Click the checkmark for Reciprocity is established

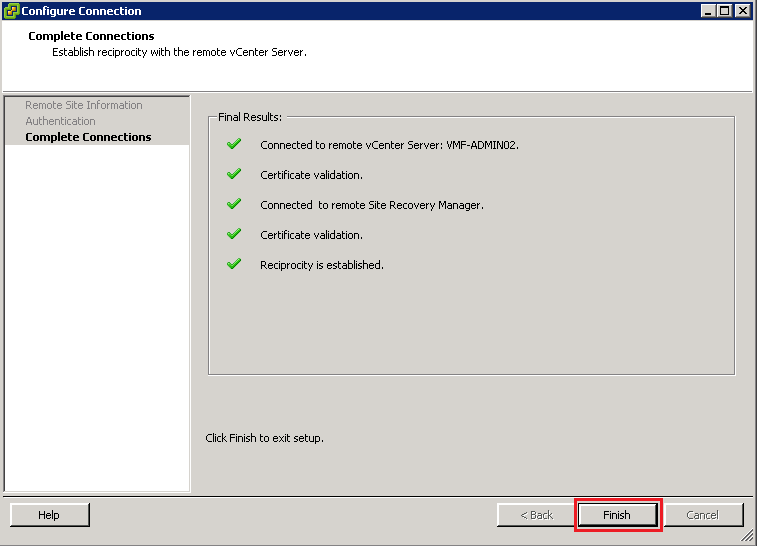[234, 264]
